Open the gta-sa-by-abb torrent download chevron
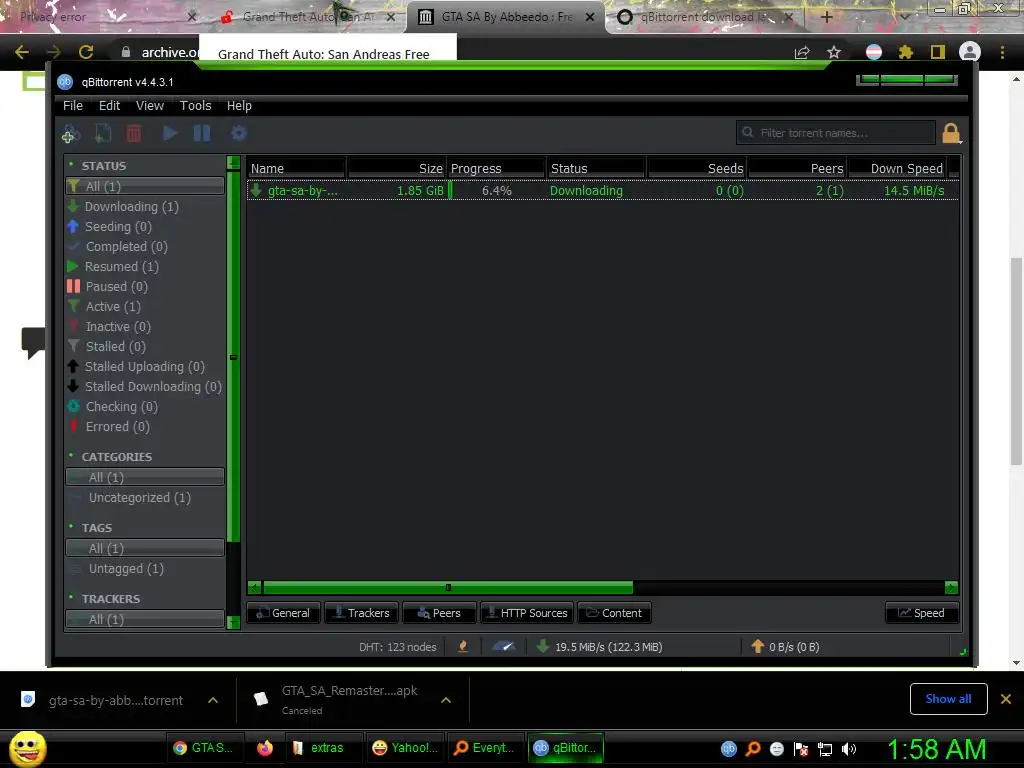The width and height of the screenshot is (1024, 768). point(213,700)
